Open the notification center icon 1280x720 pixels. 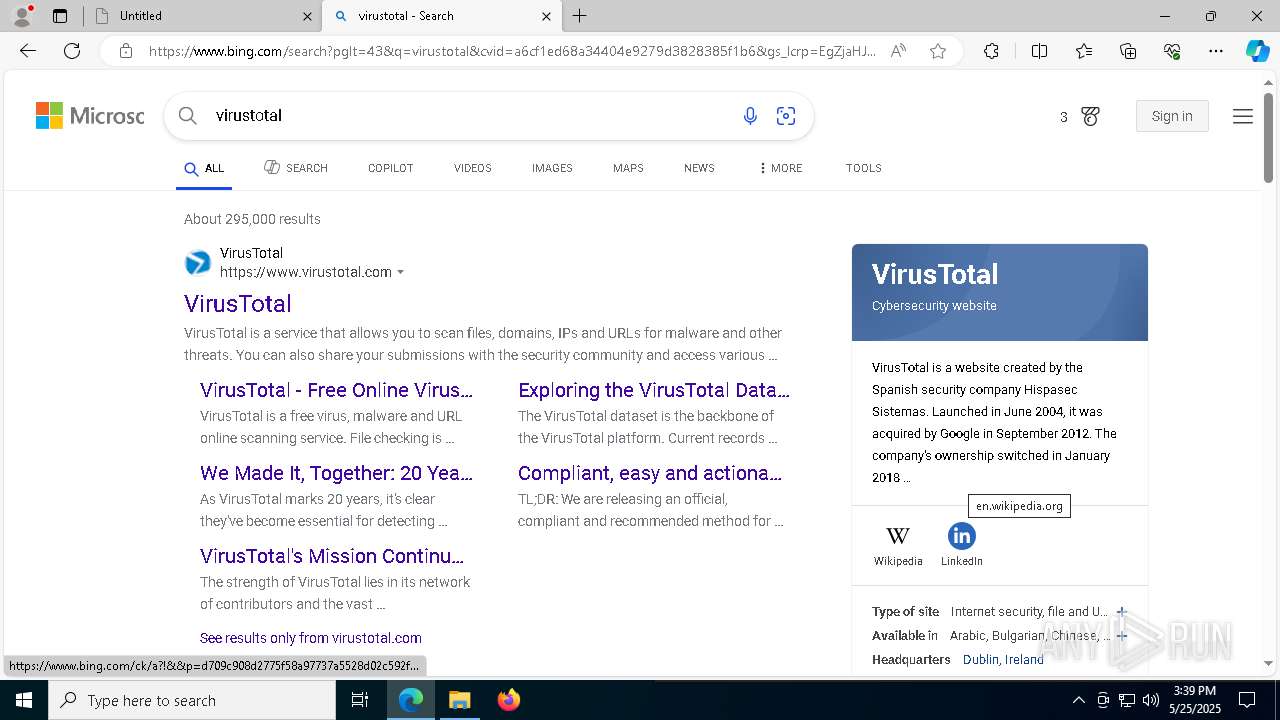[x=1247, y=700]
